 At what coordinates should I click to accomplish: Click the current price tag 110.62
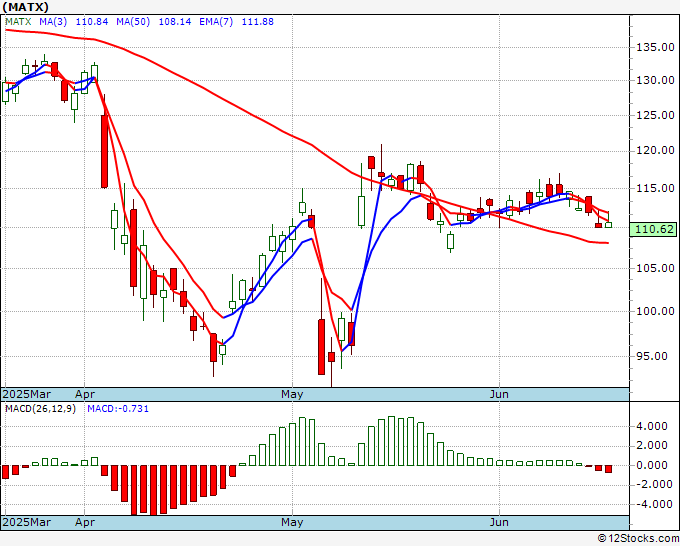[654, 229]
